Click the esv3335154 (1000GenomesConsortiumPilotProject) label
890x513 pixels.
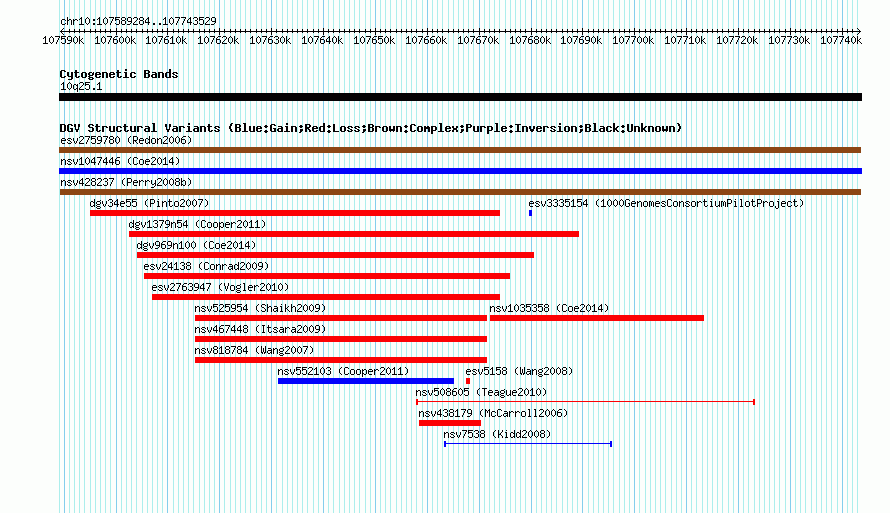pos(666,203)
